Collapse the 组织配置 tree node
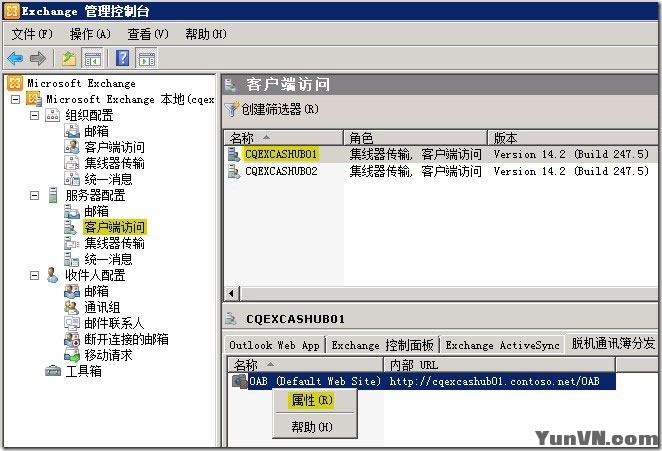Viewport: 662px width, 451px height. [35, 115]
